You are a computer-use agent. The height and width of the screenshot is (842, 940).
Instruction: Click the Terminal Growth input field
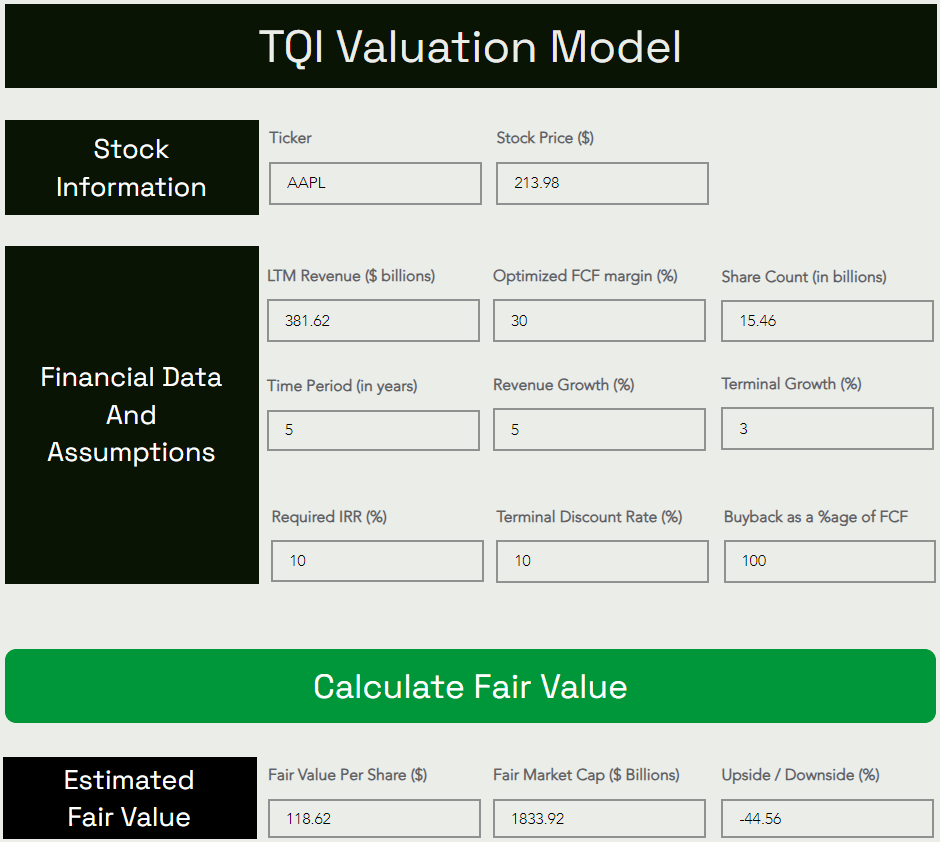[x=827, y=428]
